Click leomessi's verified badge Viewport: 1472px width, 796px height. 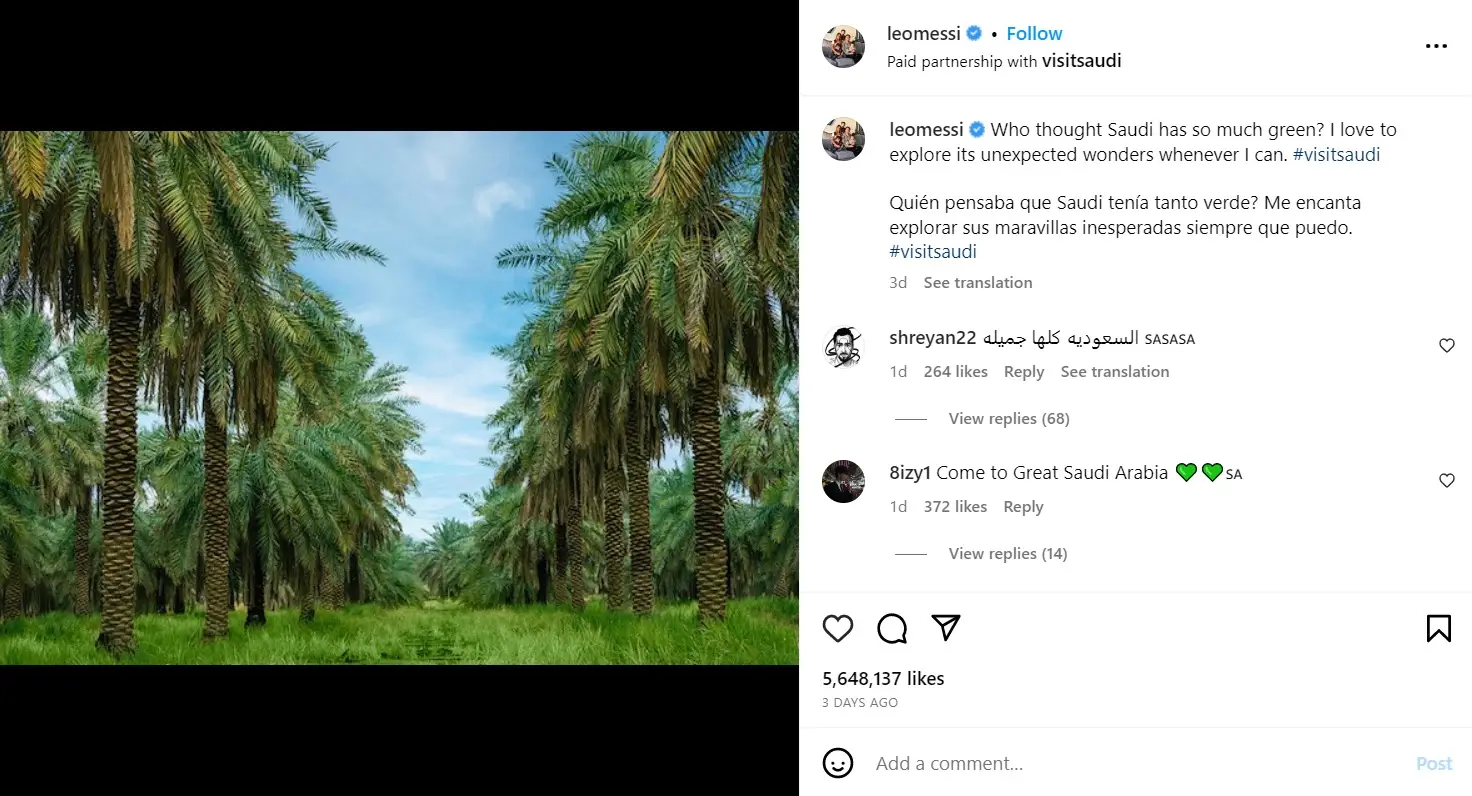click(973, 33)
